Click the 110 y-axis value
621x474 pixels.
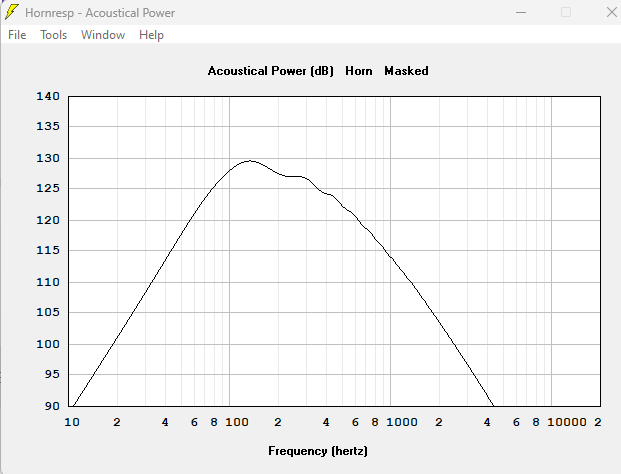(48, 282)
